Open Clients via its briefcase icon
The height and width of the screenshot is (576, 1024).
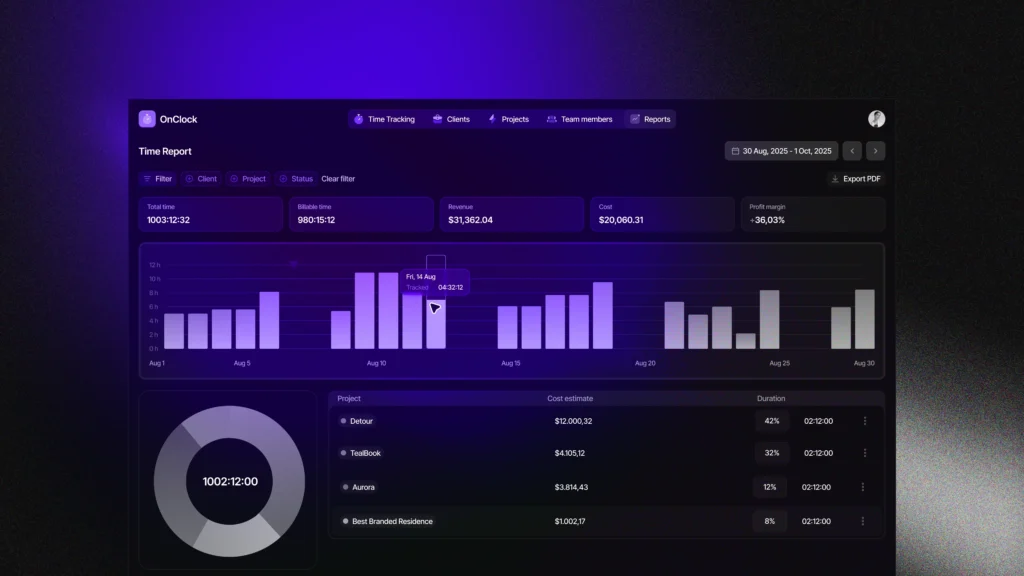point(436,119)
